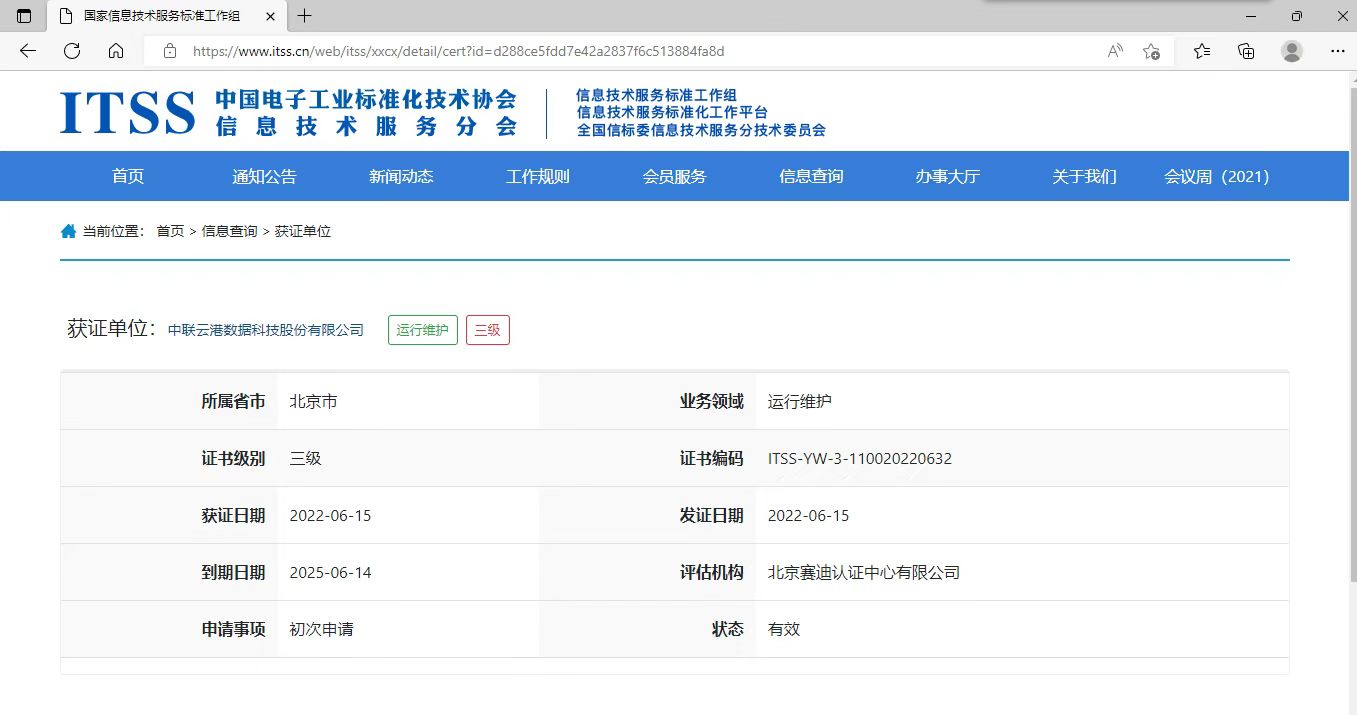
Task: View site info via the lock icon
Action: [170, 51]
